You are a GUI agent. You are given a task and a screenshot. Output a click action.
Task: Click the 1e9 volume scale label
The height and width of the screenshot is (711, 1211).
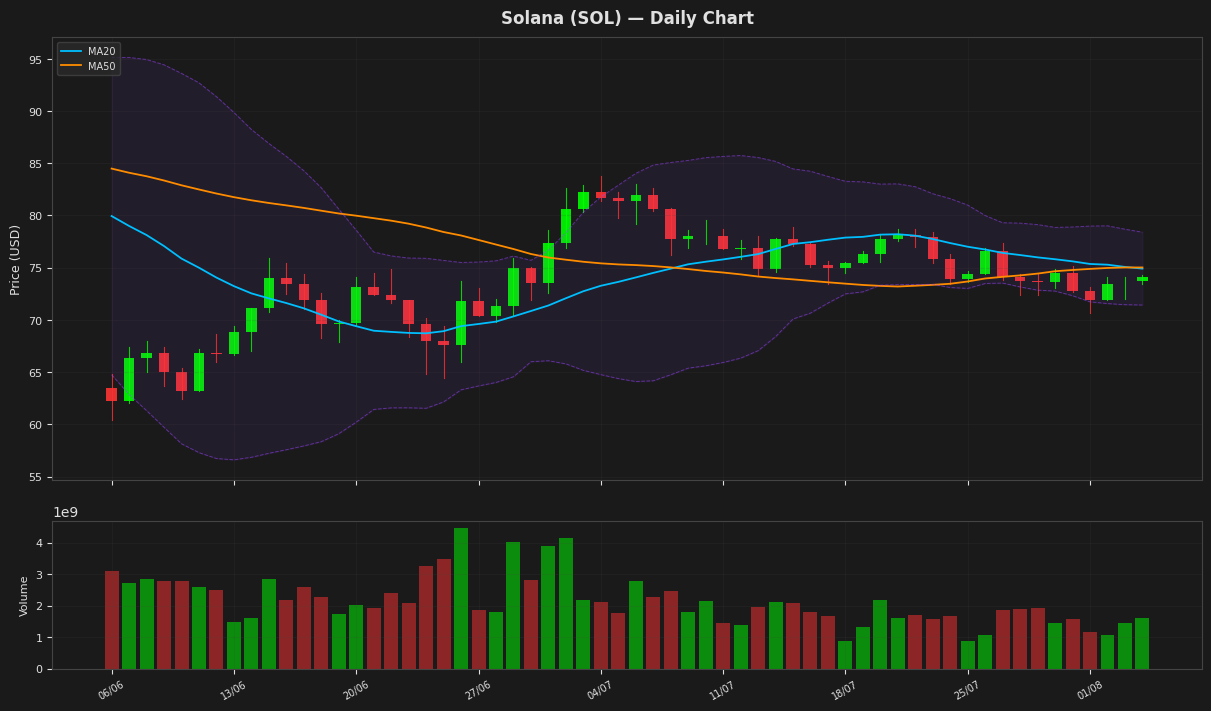coord(65,513)
